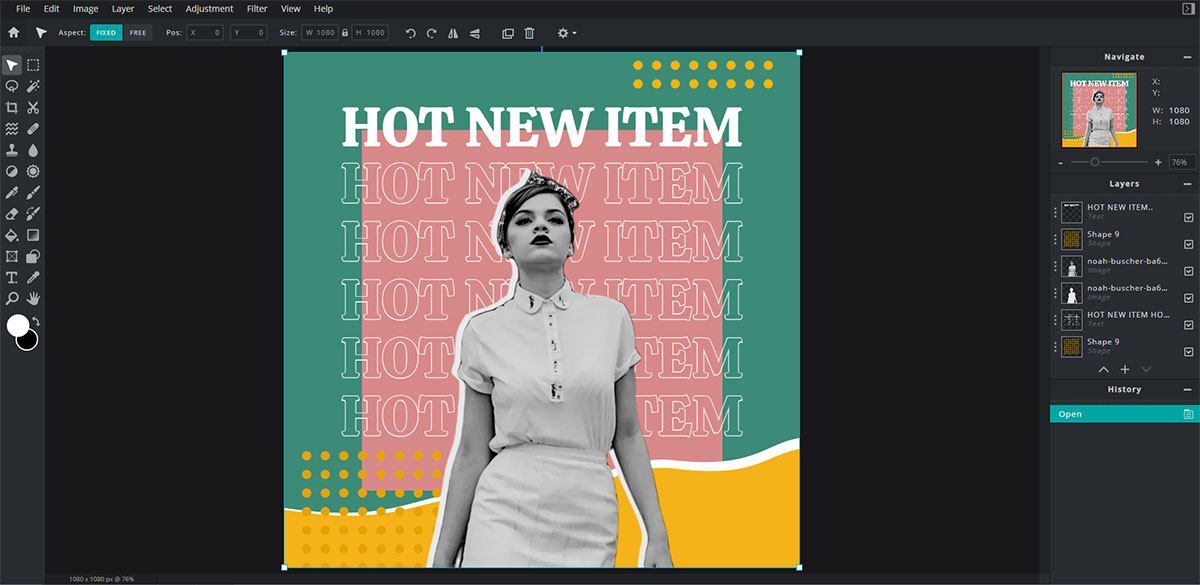Click the white foreground color swatch
The image size is (1200, 585).
click(18, 325)
